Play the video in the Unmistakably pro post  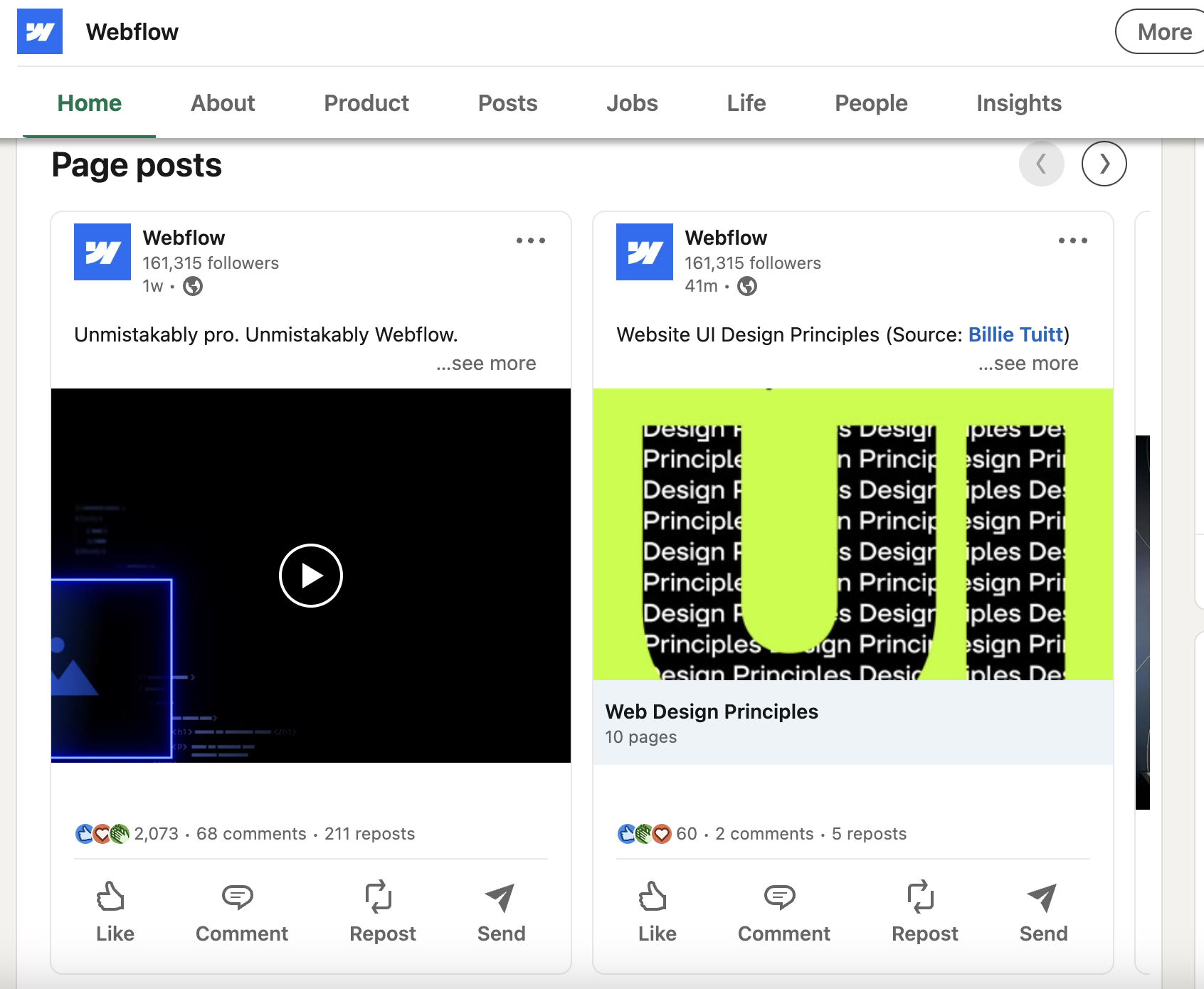pos(311,576)
